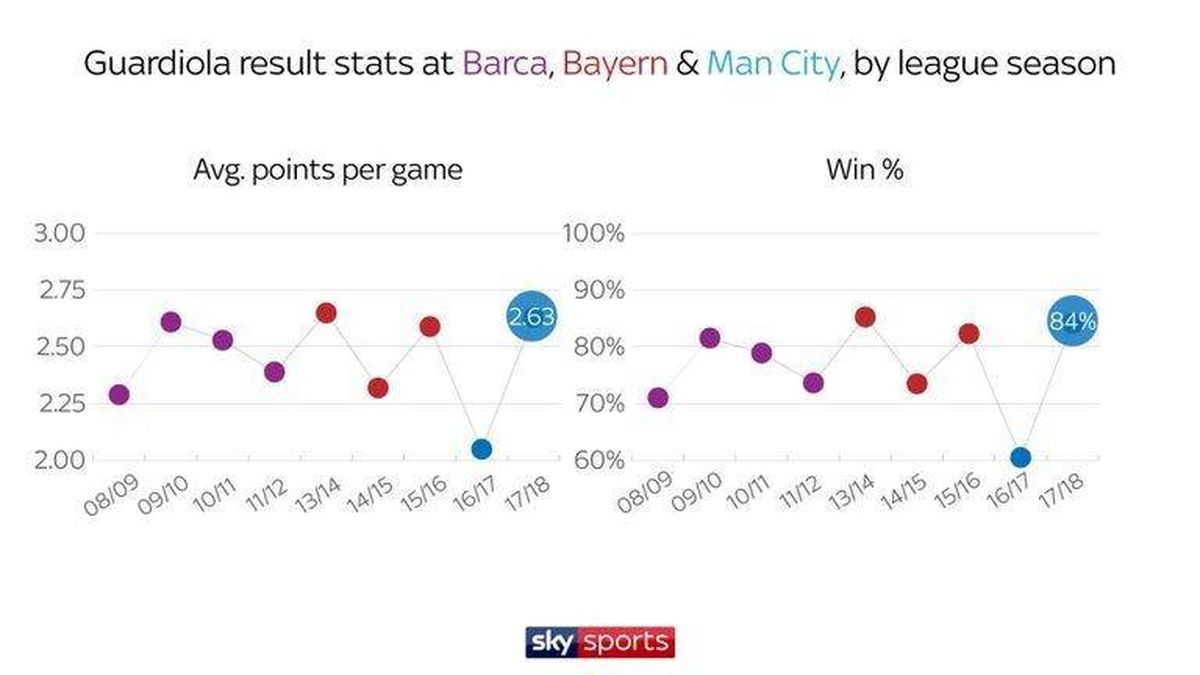Viewport: 1200px width, 675px height.
Task: Click the teal "Man City" text in title
Action: (772, 64)
